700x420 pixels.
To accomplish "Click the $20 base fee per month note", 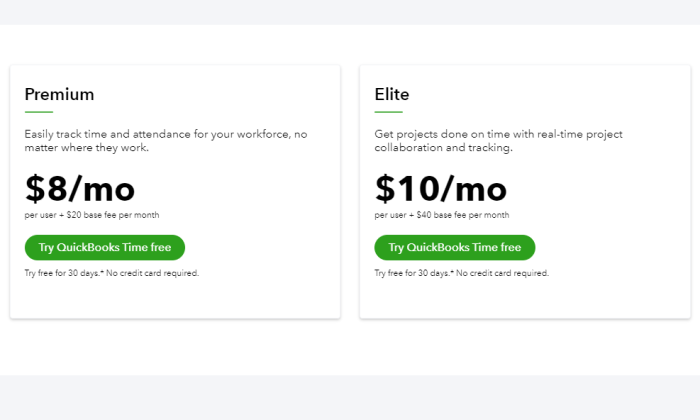I will [92, 215].
